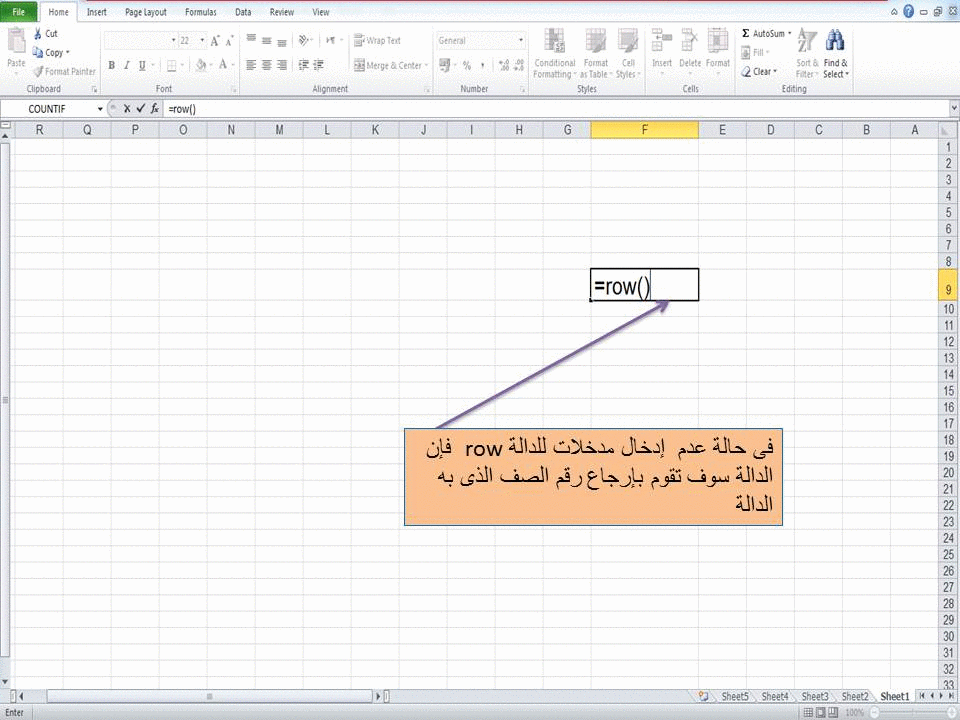Switch to the Sheet3 worksheet
The height and width of the screenshot is (720, 960).
(x=814, y=696)
